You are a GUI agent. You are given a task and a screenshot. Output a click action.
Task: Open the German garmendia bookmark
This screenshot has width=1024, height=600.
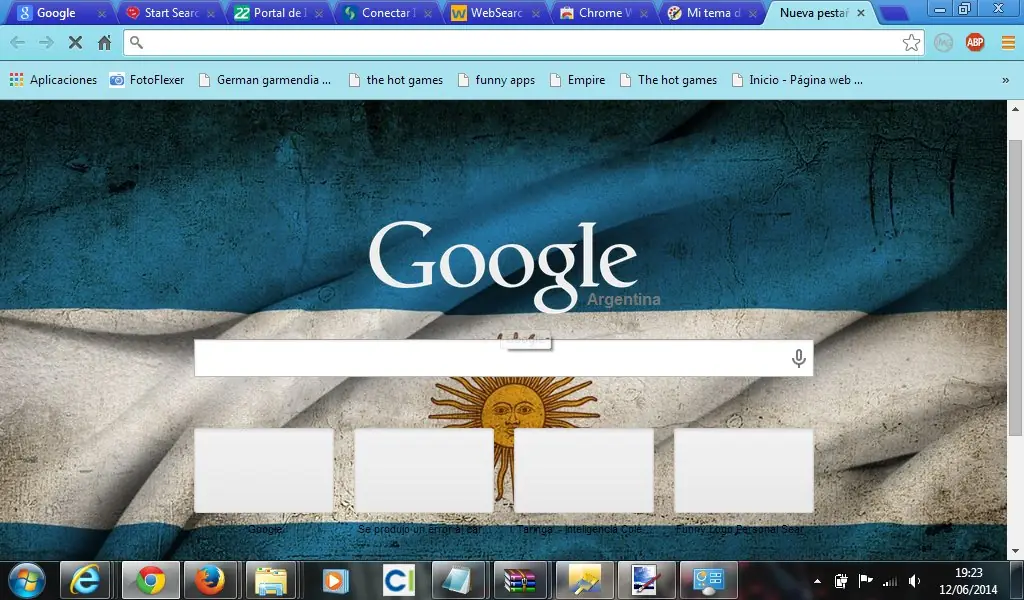click(265, 80)
